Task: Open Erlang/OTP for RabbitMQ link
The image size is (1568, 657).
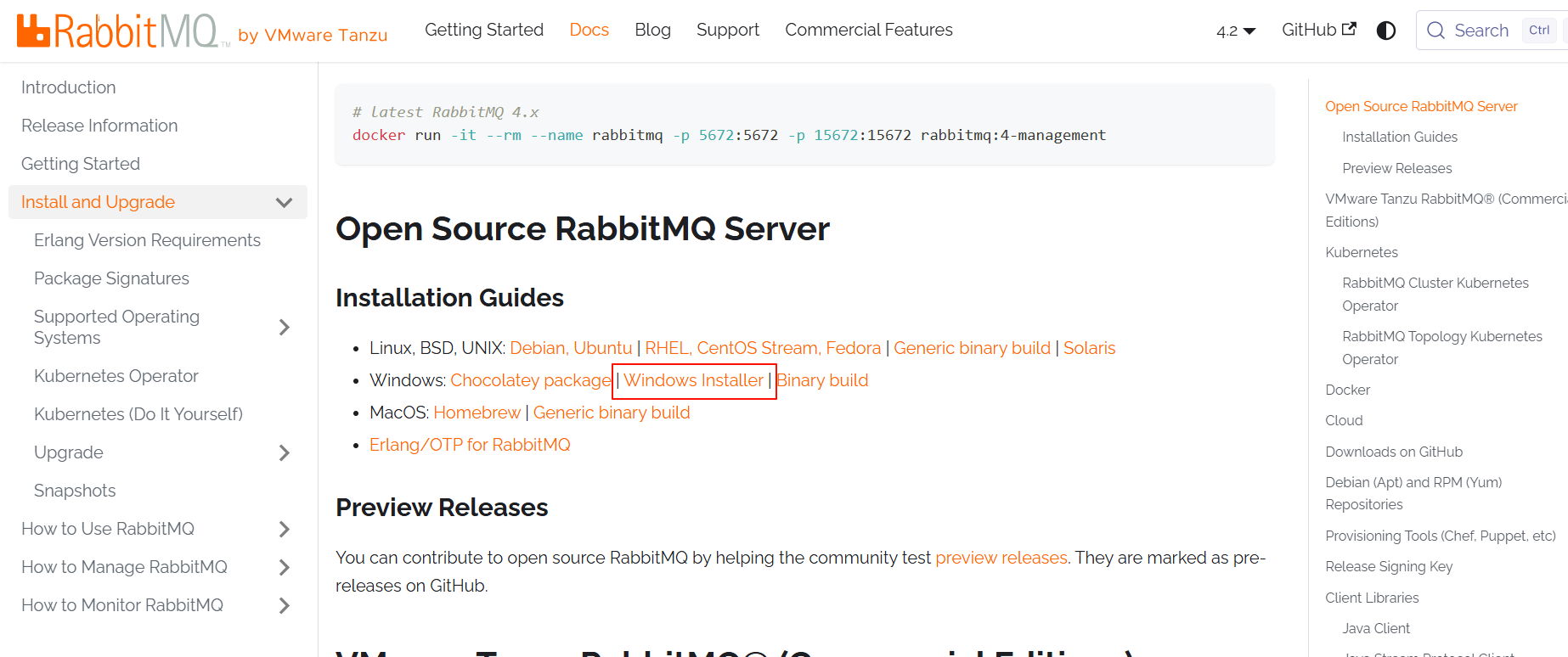Action: pos(470,445)
